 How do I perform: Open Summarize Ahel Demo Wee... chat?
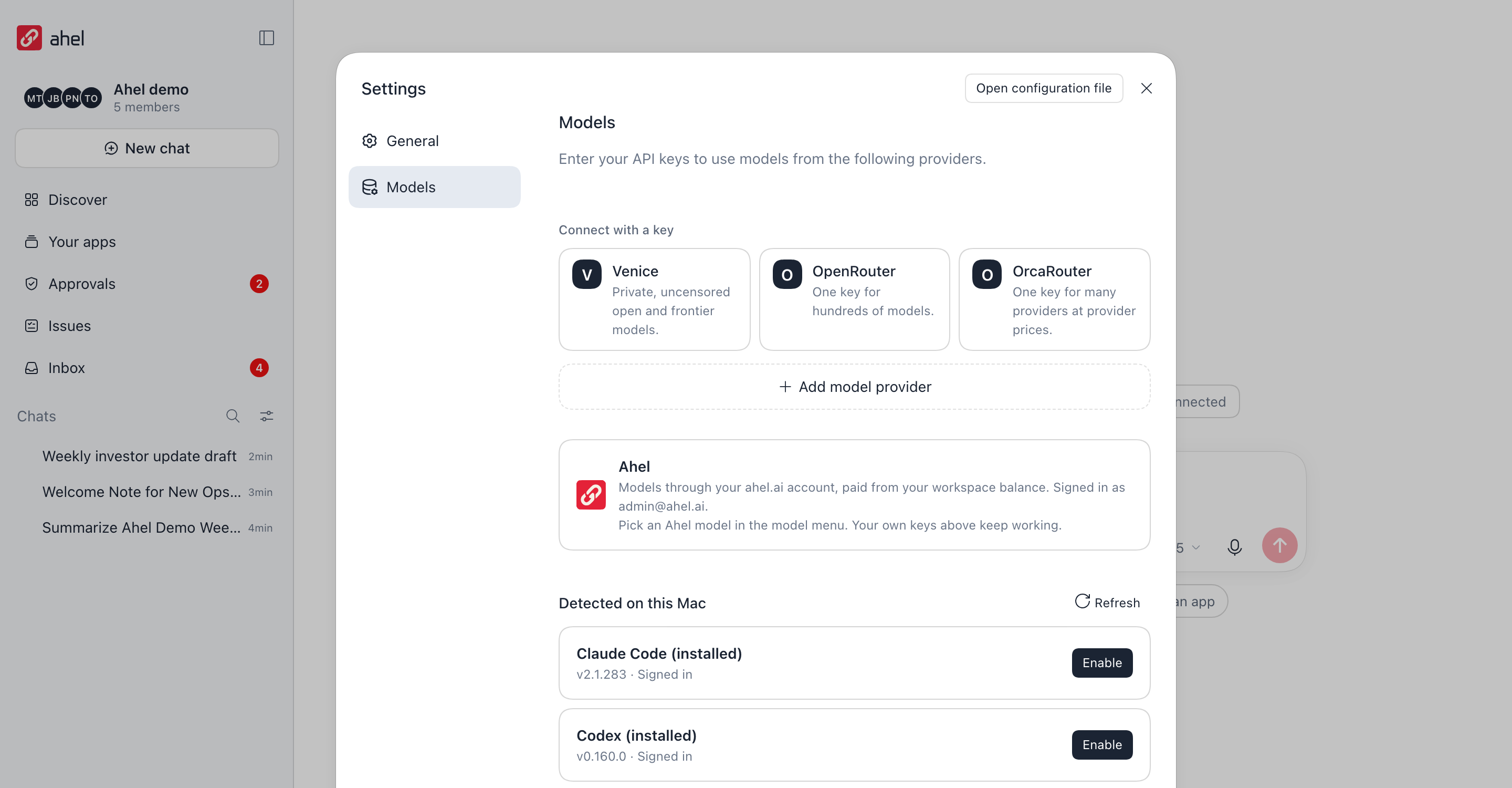click(147, 528)
